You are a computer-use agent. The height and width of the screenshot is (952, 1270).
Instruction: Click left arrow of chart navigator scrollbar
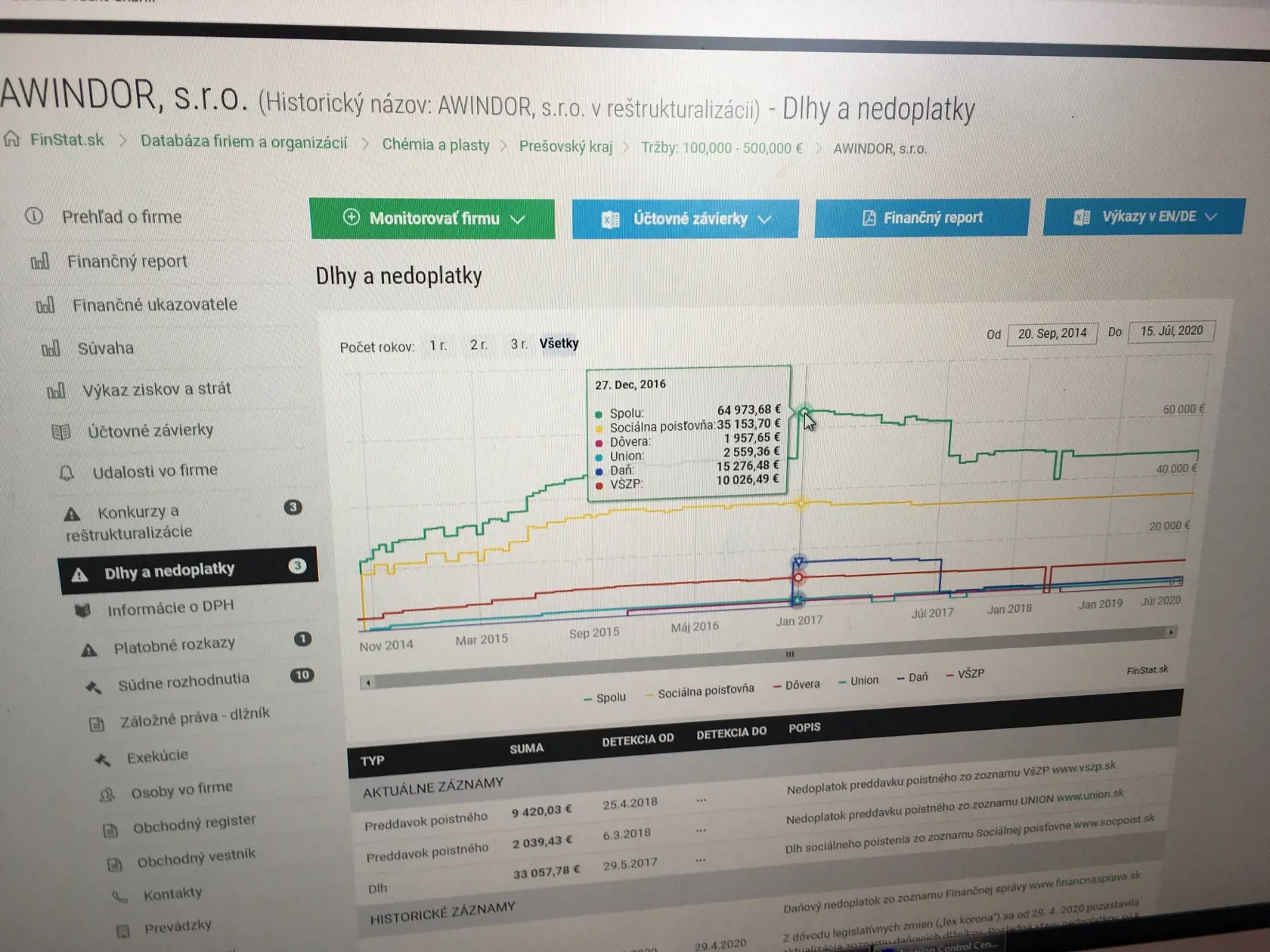(x=368, y=682)
